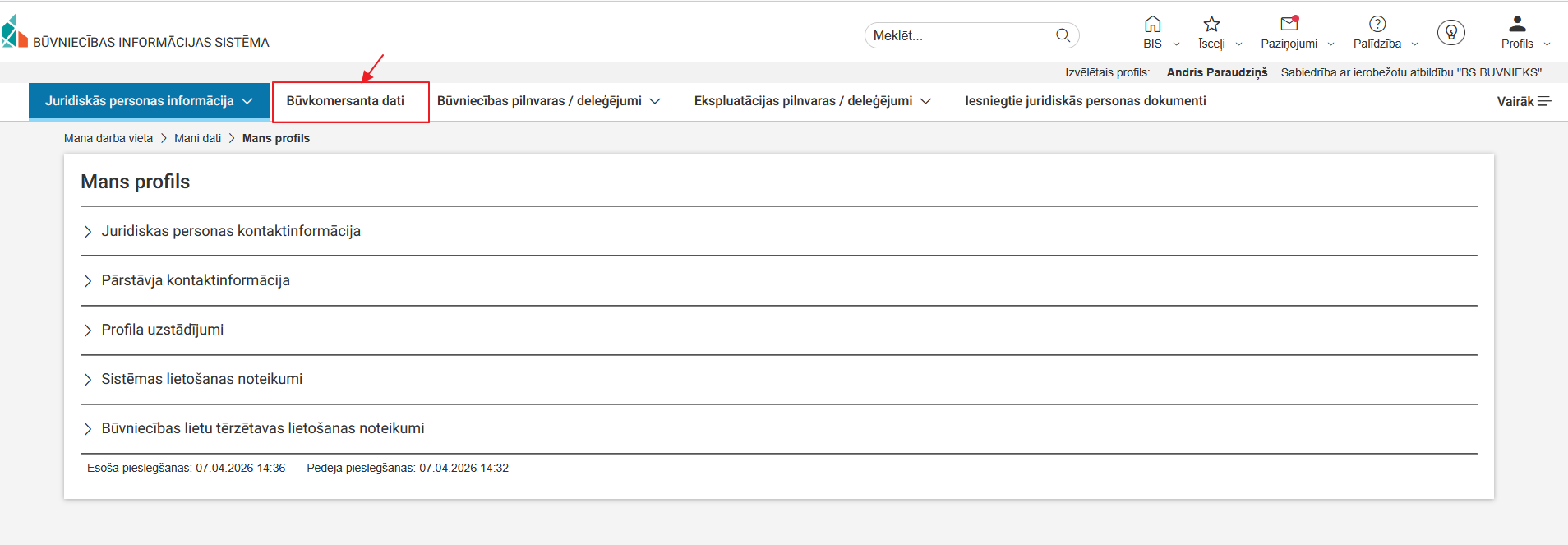
Task: Click the BIS home icon
Action: [1152, 25]
